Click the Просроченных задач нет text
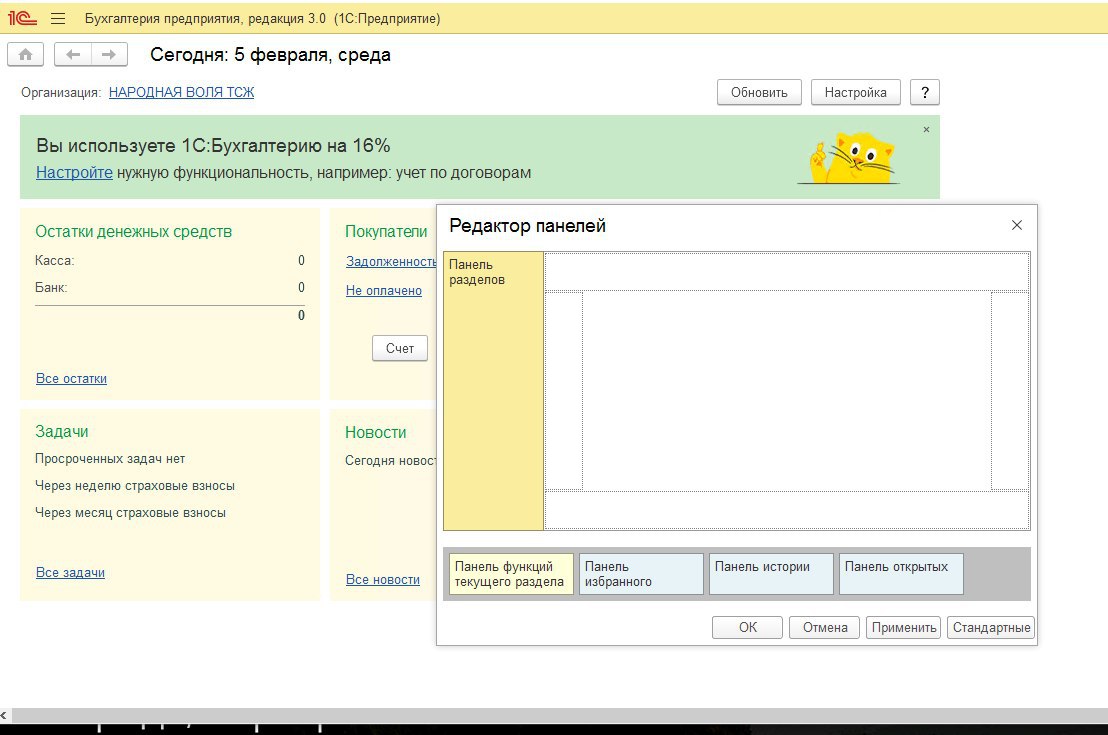1108x735 pixels. (110, 459)
